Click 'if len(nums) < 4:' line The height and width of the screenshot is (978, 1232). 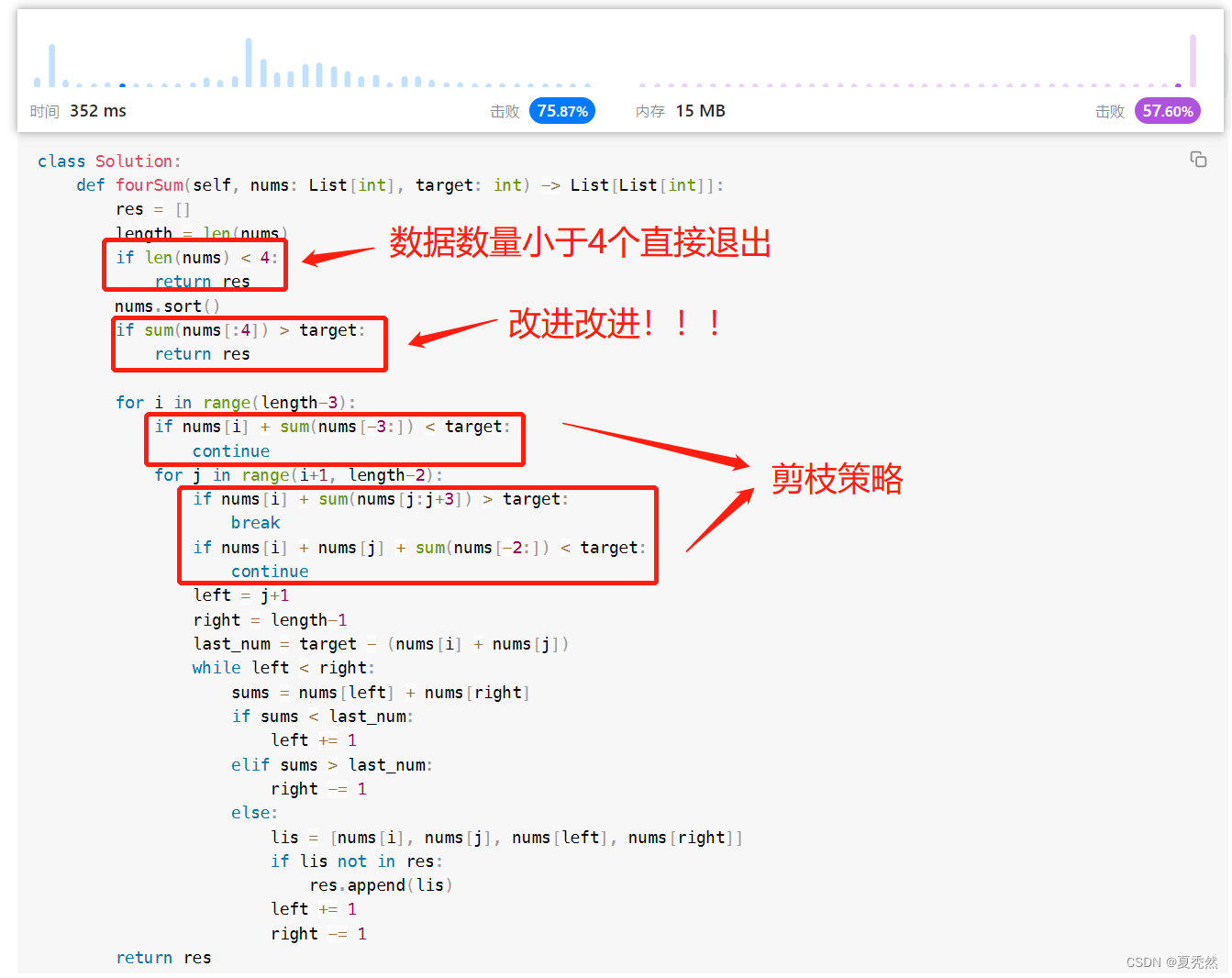point(196,258)
